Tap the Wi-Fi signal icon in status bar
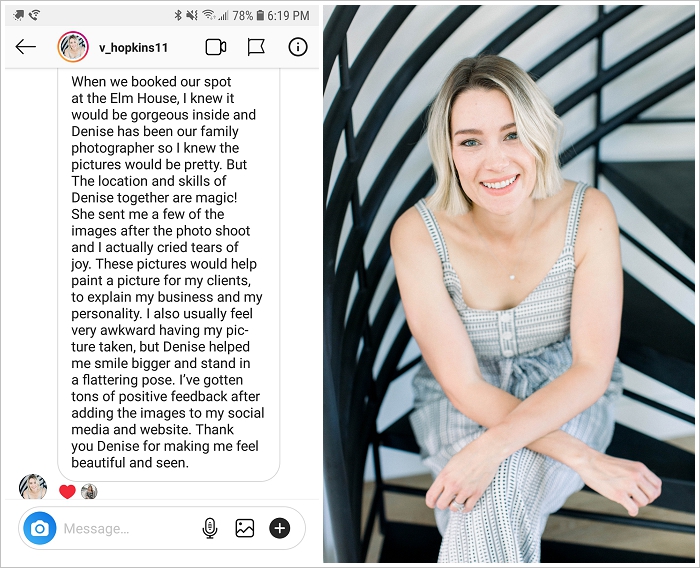Image resolution: width=700 pixels, height=568 pixels. pos(208,15)
